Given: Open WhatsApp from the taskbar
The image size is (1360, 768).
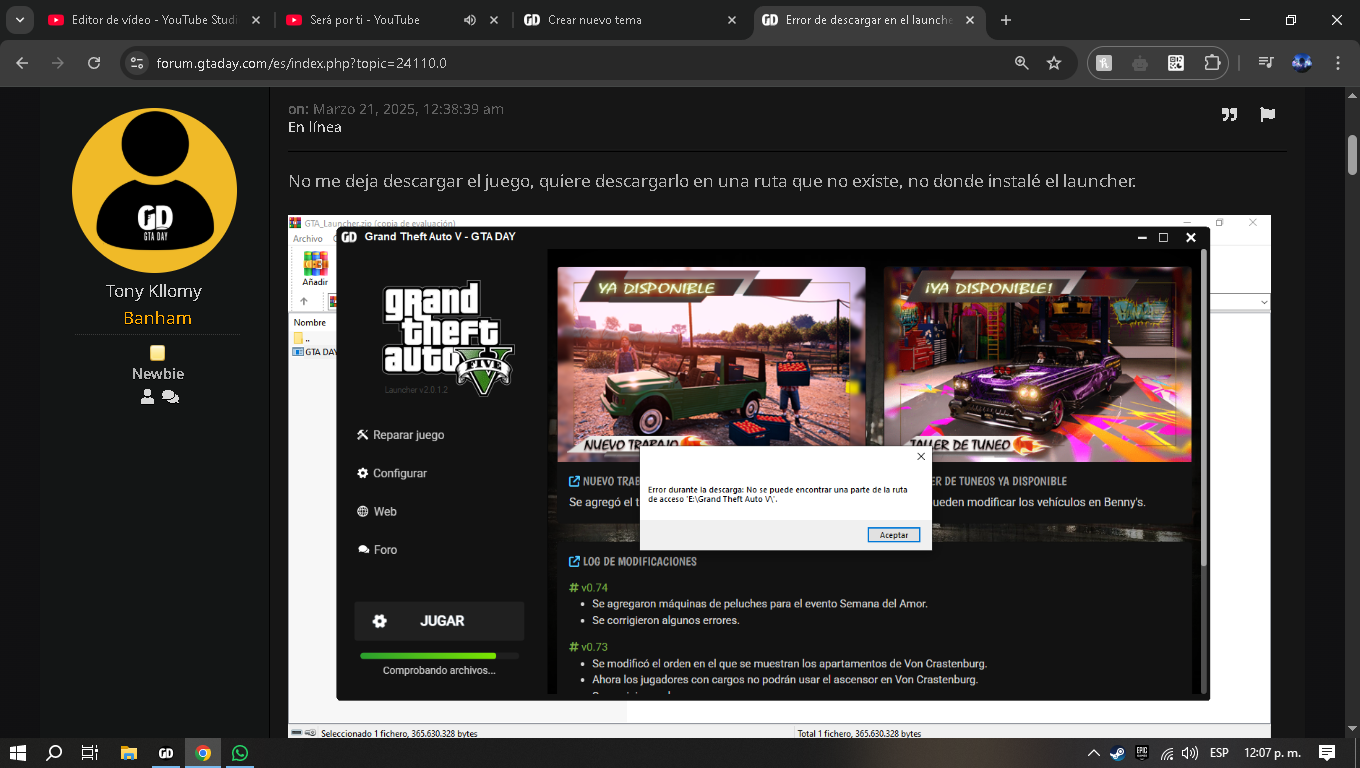Looking at the screenshot, I should point(239,753).
